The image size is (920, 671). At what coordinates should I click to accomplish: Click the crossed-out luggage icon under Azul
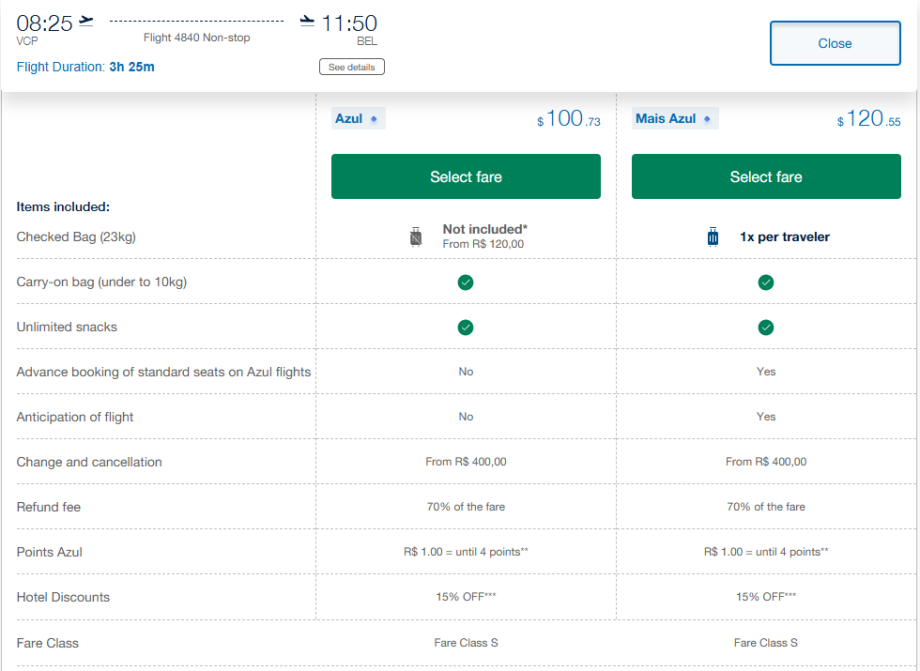click(x=416, y=237)
